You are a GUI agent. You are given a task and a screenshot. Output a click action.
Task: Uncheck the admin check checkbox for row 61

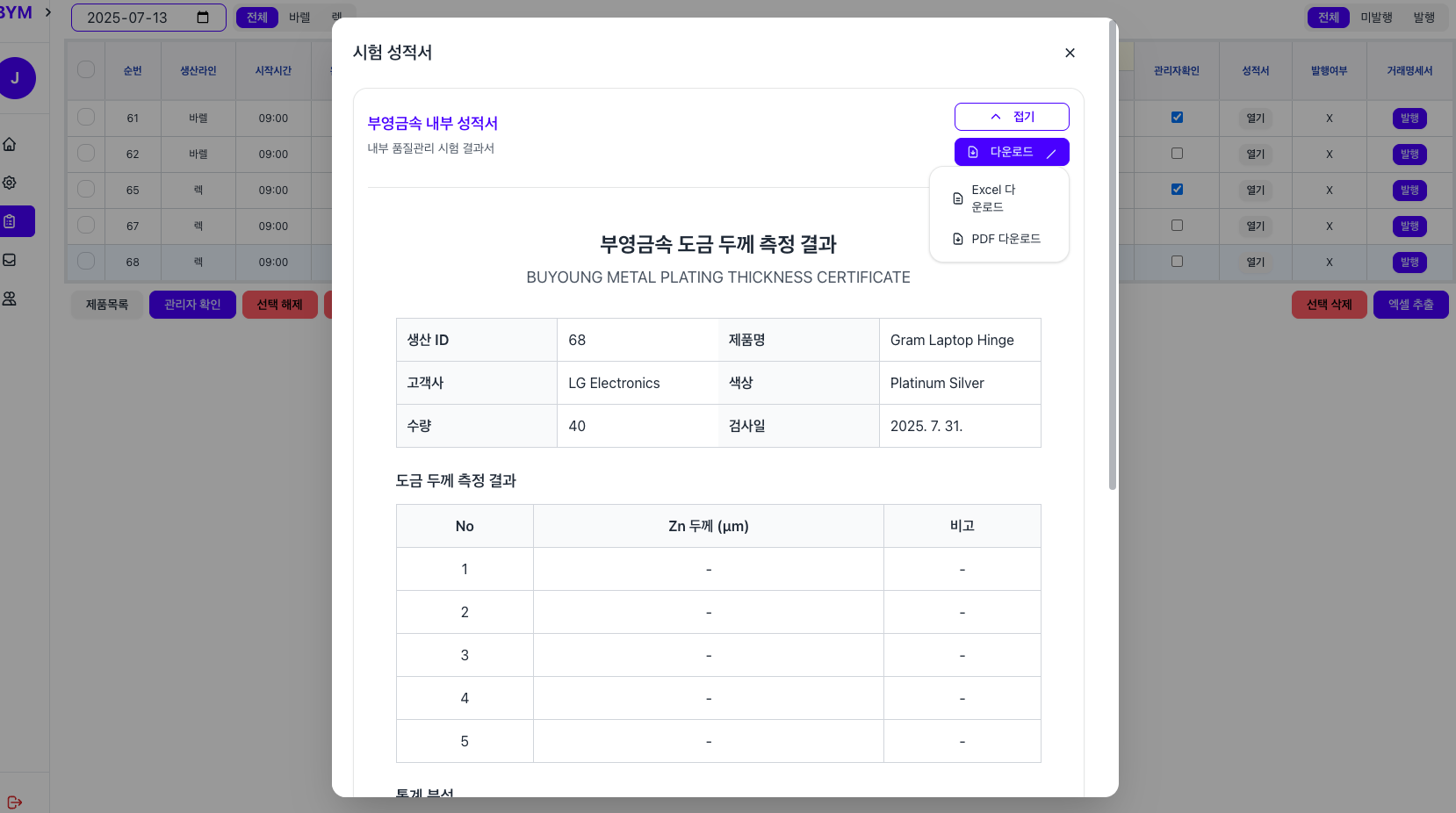pos(1177,118)
